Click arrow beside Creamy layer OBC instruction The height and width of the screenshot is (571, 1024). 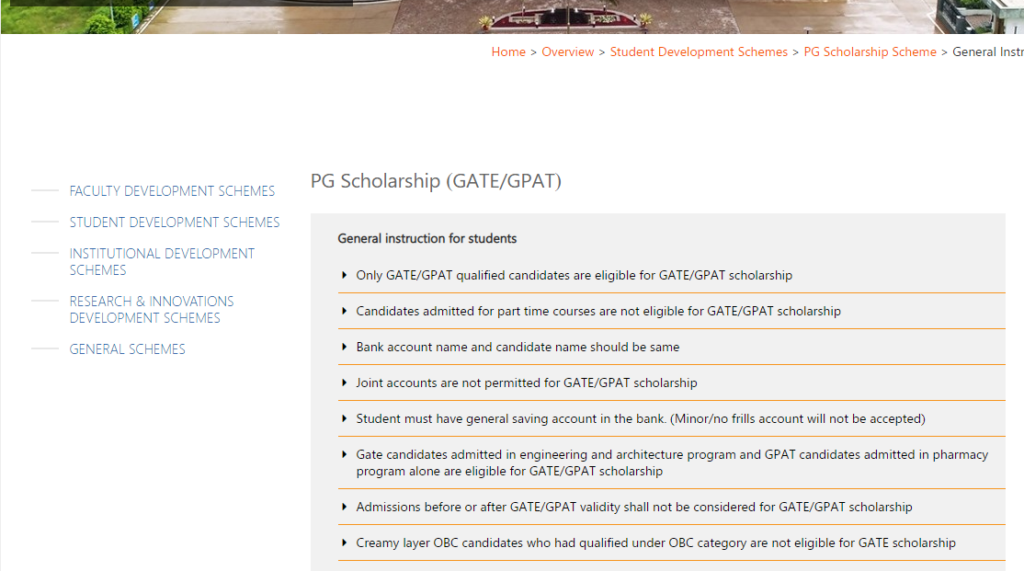[344, 543]
